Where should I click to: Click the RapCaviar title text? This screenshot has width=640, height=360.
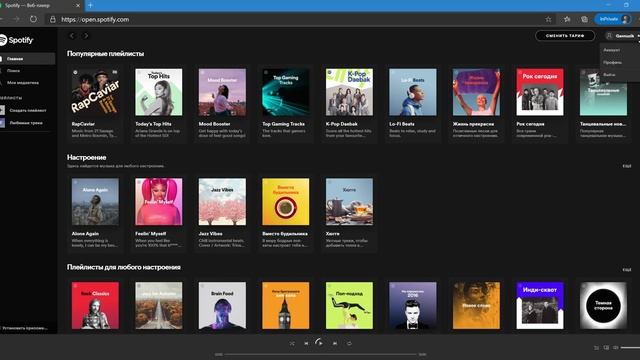(83, 124)
